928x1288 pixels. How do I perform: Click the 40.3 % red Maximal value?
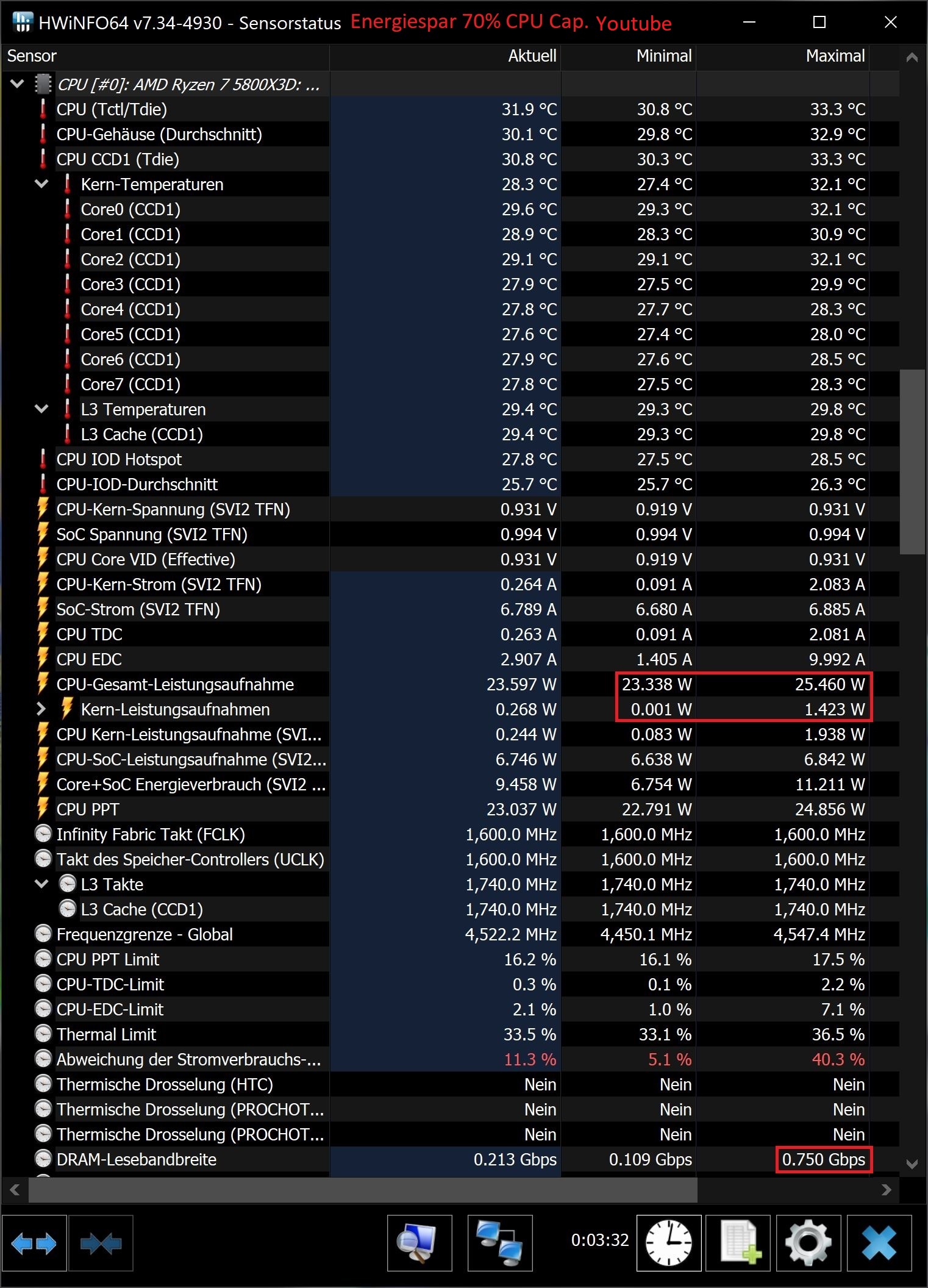[x=838, y=1059]
